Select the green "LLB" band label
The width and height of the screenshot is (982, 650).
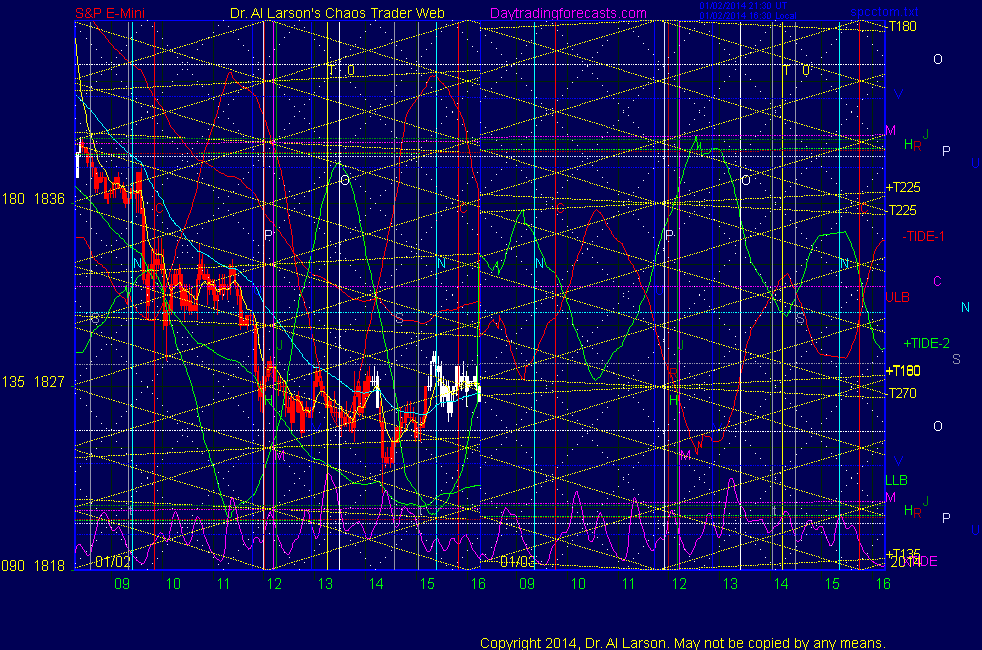click(896, 480)
